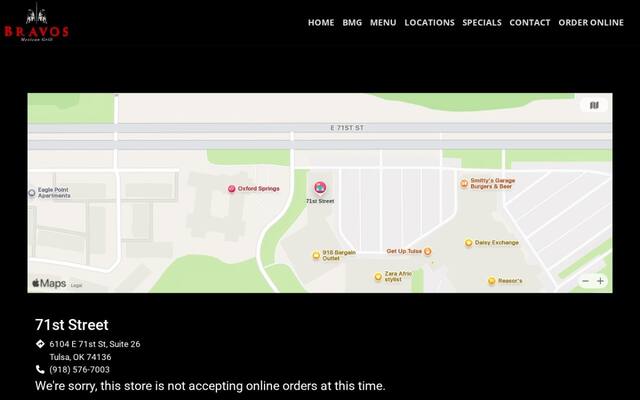
Task: Click the directions icon beside the address
Action: tap(40, 344)
